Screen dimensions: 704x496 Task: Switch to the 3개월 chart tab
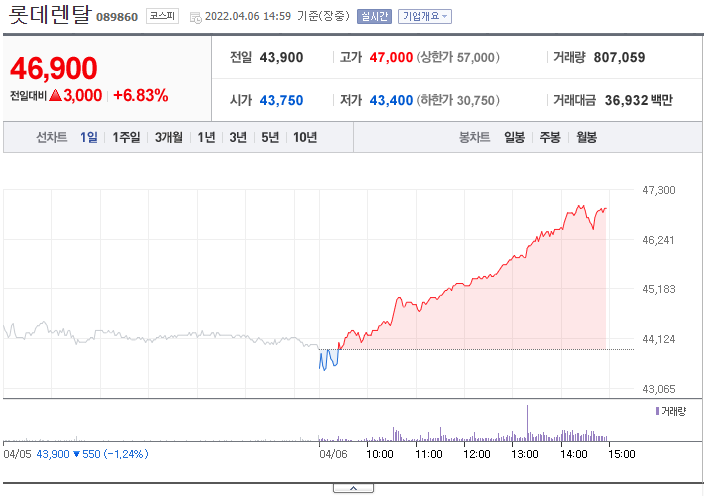click(168, 137)
